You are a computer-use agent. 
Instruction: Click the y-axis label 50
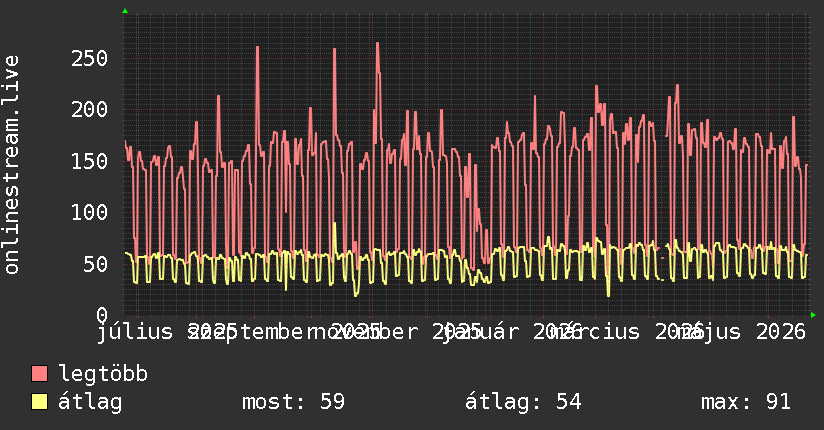96,264
